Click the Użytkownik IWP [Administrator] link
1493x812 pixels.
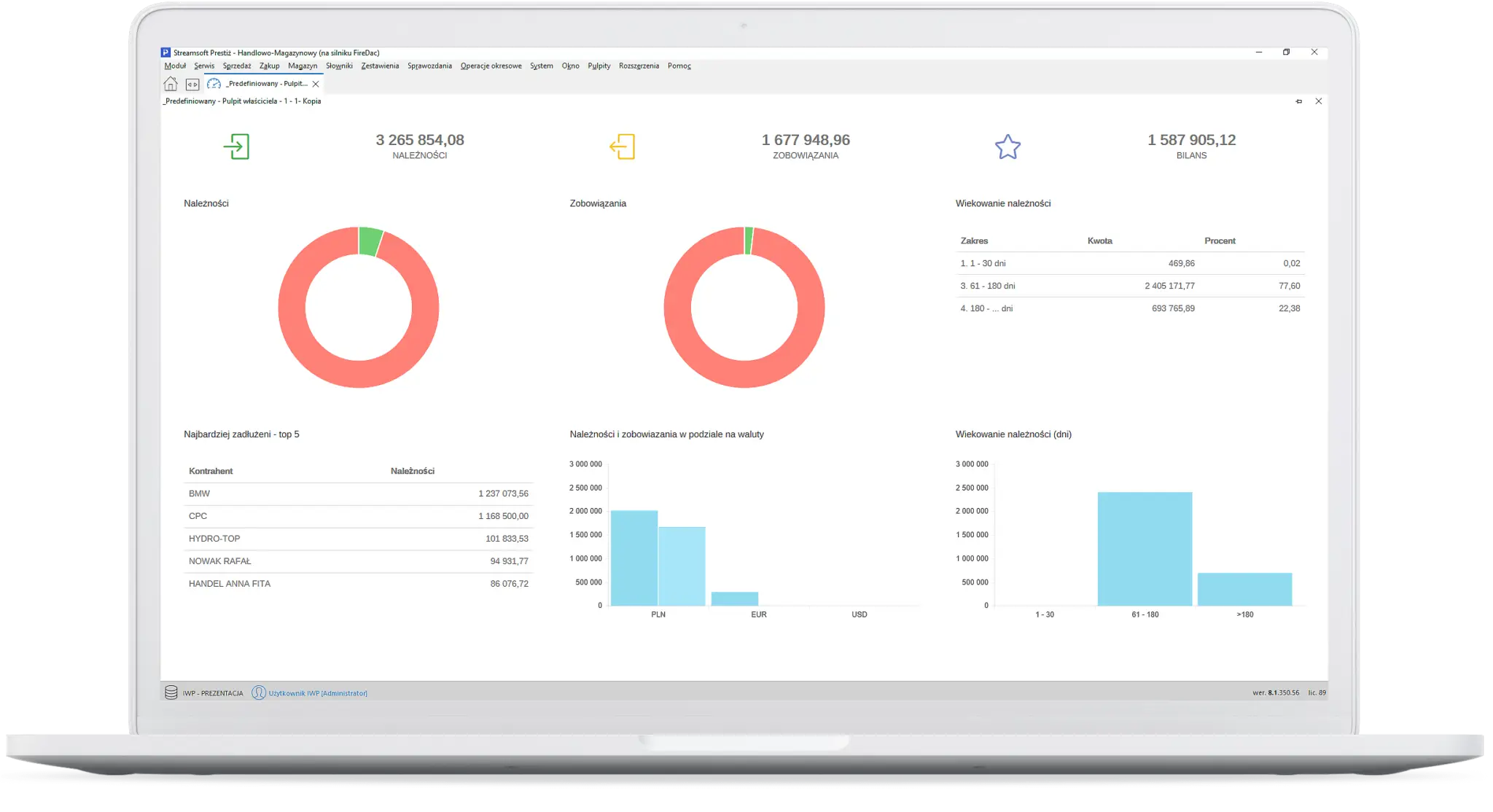pyautogui.click(x=318, y=693)
